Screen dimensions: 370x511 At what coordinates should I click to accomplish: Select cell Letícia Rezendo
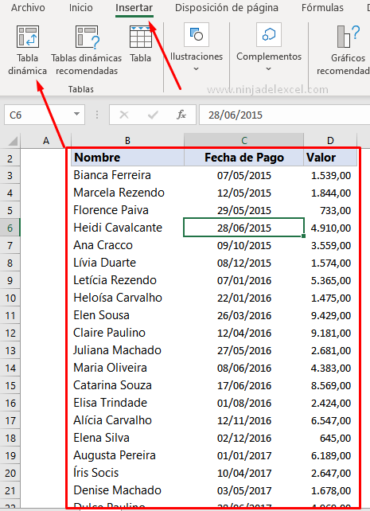(128, 280)
